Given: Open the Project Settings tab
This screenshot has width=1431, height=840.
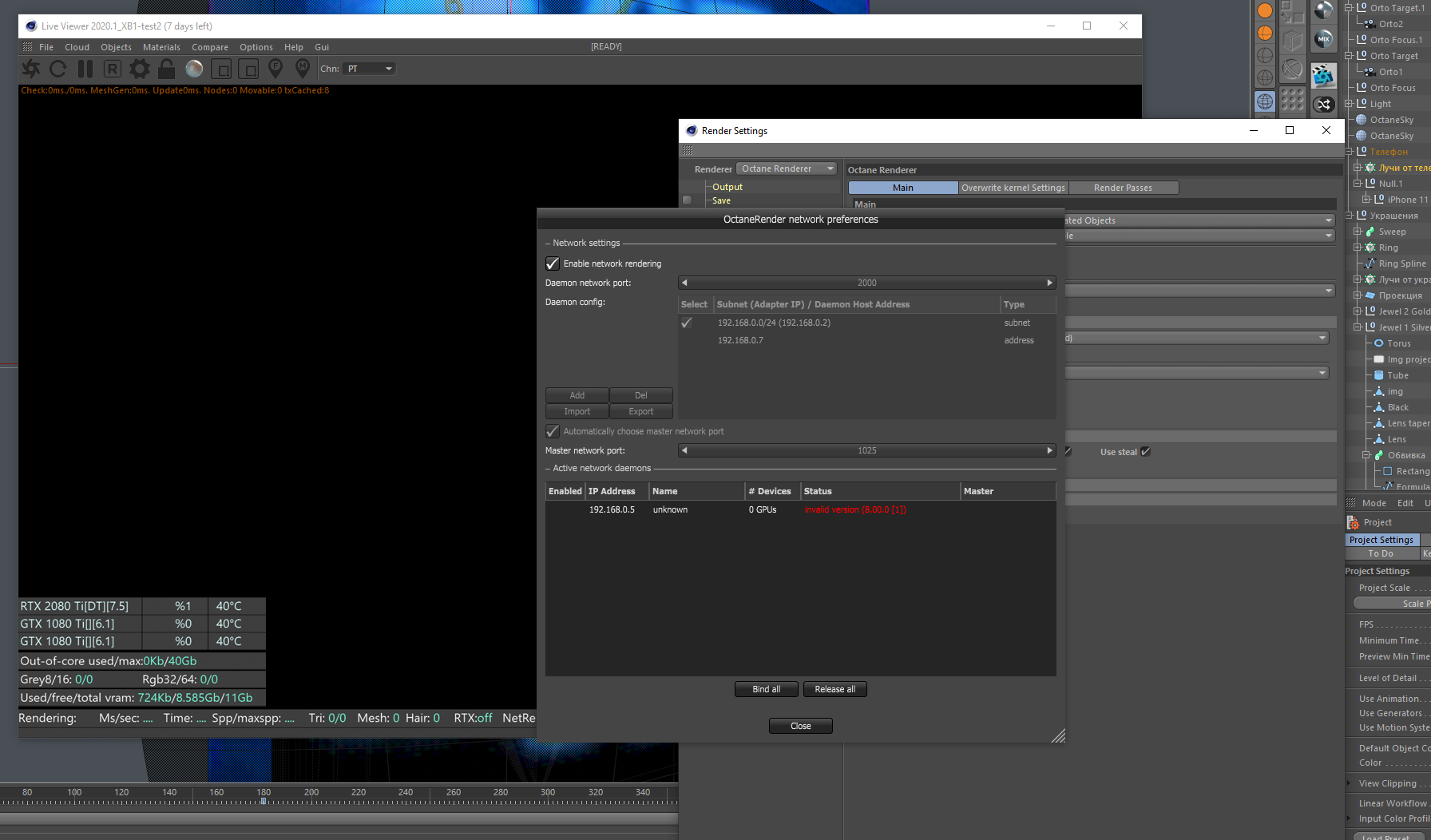Looking at the screenshot, I should [1381, 540].
